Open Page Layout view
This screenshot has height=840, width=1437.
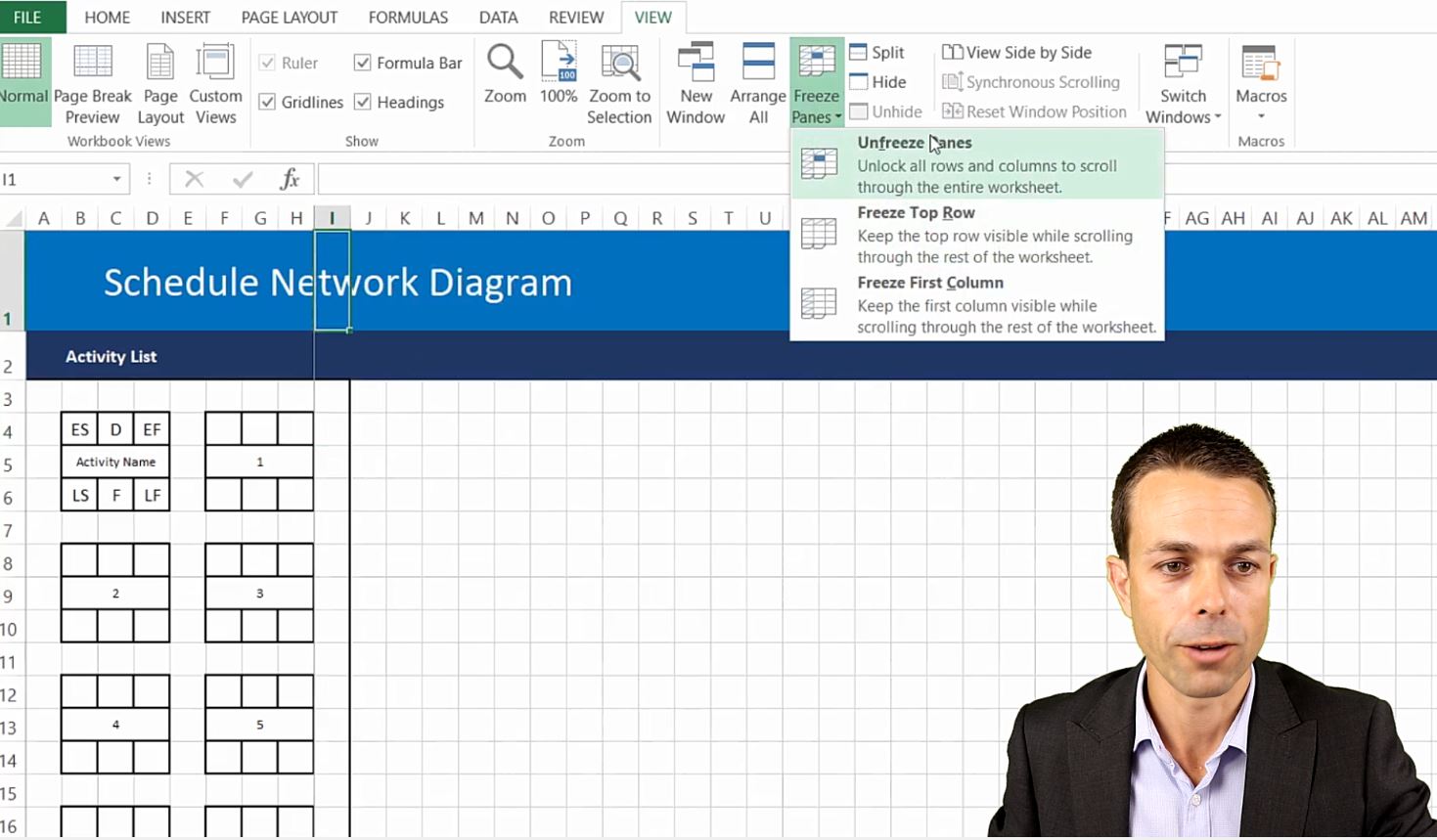pyautogui.click(x=160, y=84)
